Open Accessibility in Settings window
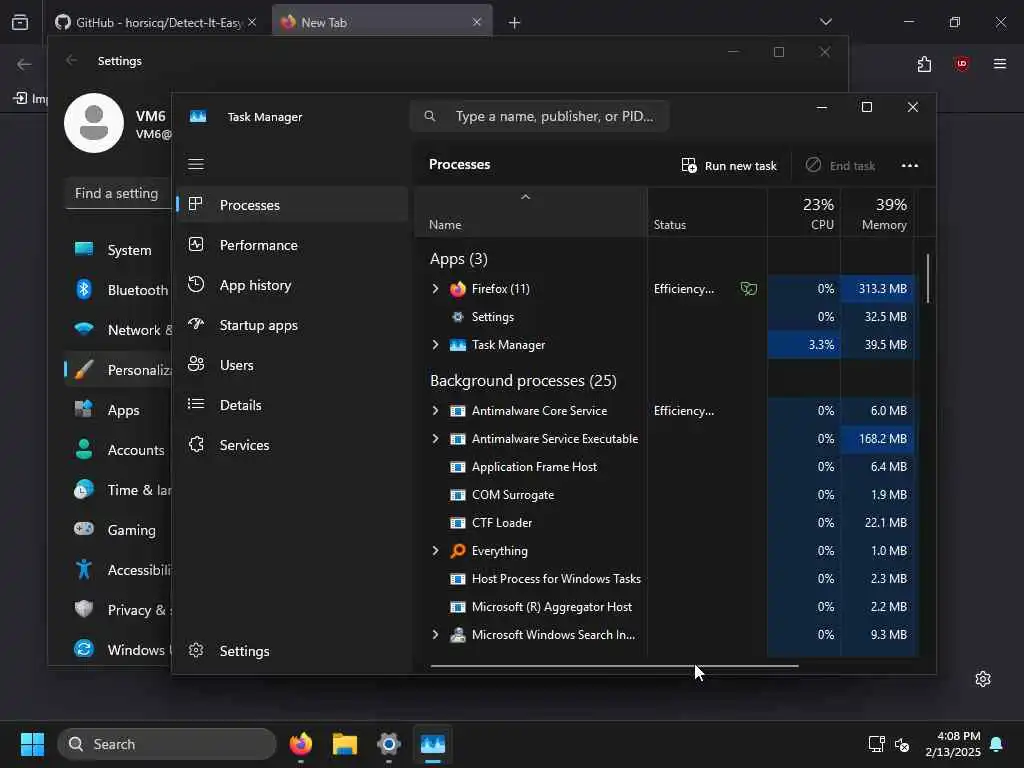 119,570
